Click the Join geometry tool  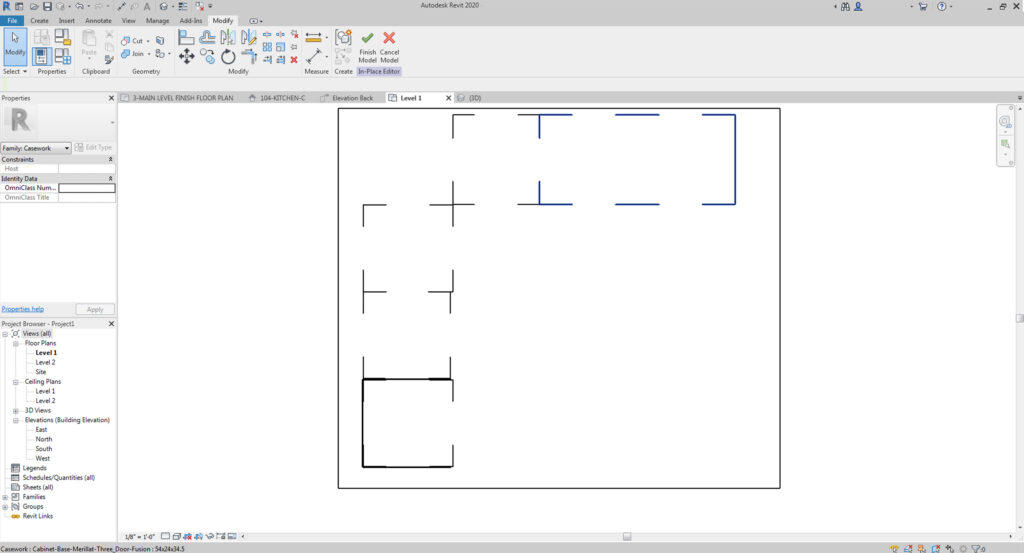point(133,54)
